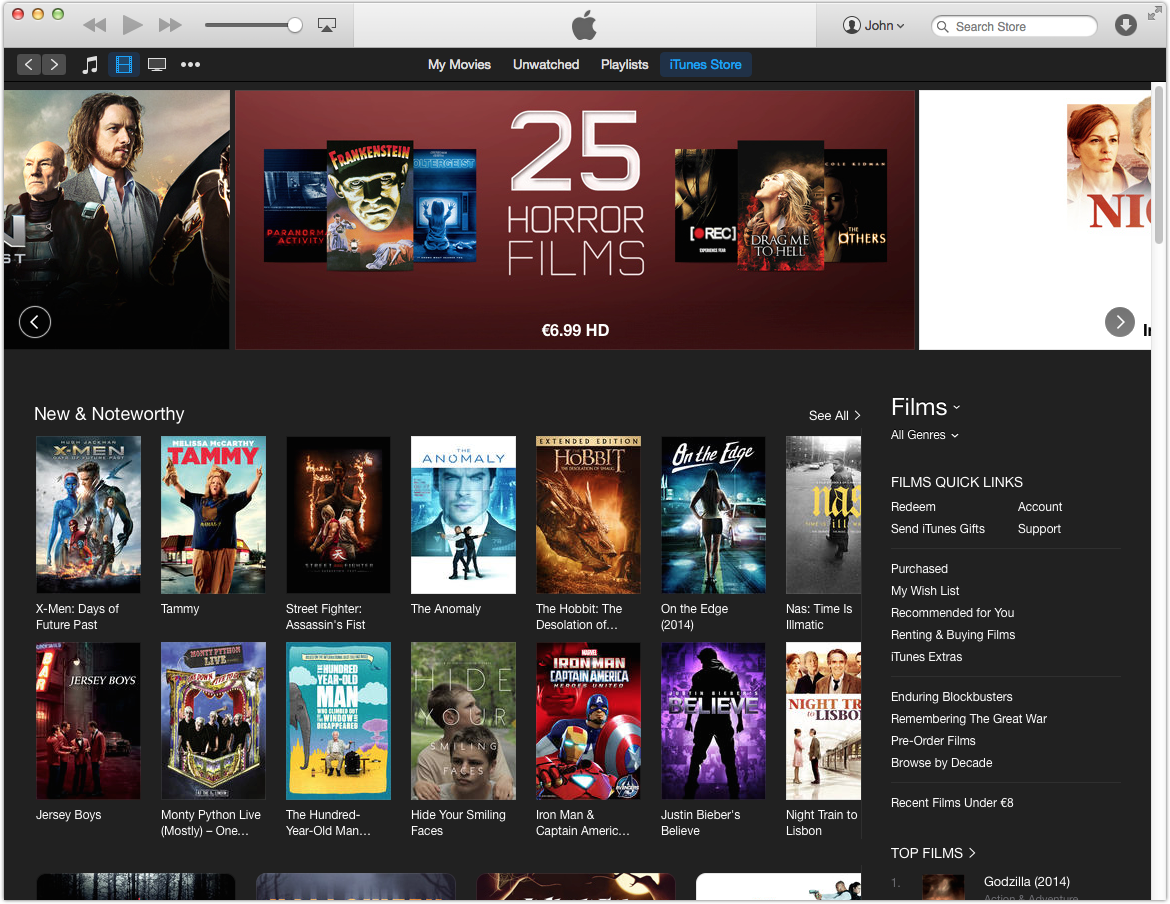The height and width of the screenshot is (904, 1170).
Task: Open the Support quick link
Action: tap(1039, 529)
